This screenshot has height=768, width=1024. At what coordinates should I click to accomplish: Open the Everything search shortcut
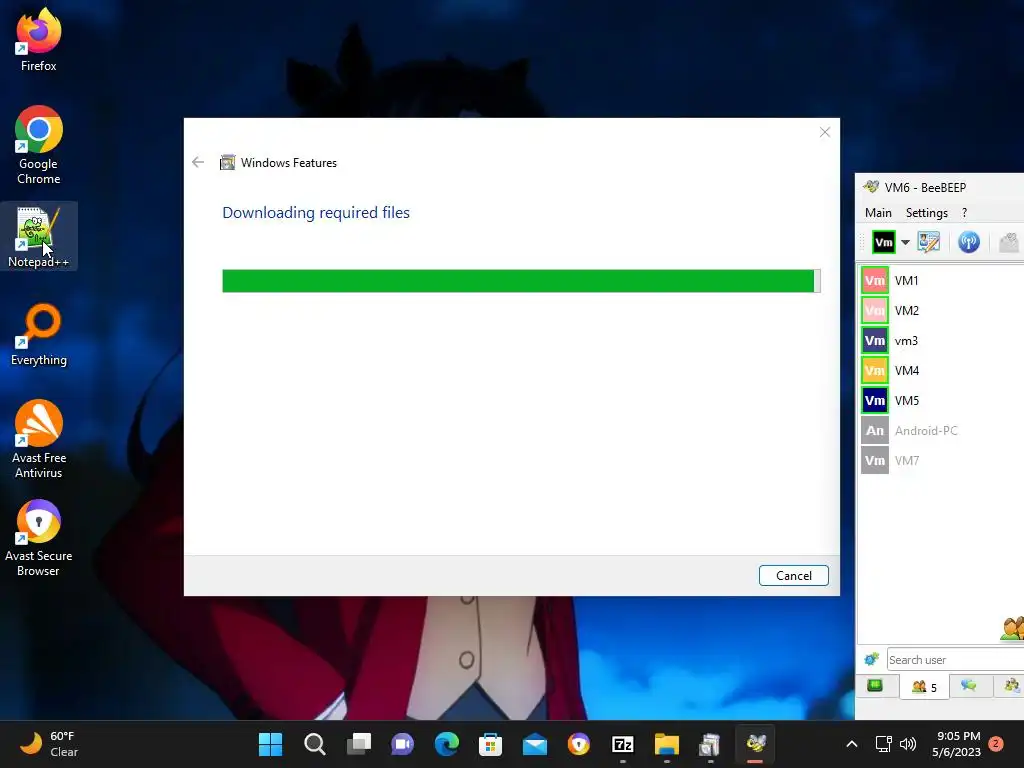point(39,334)
